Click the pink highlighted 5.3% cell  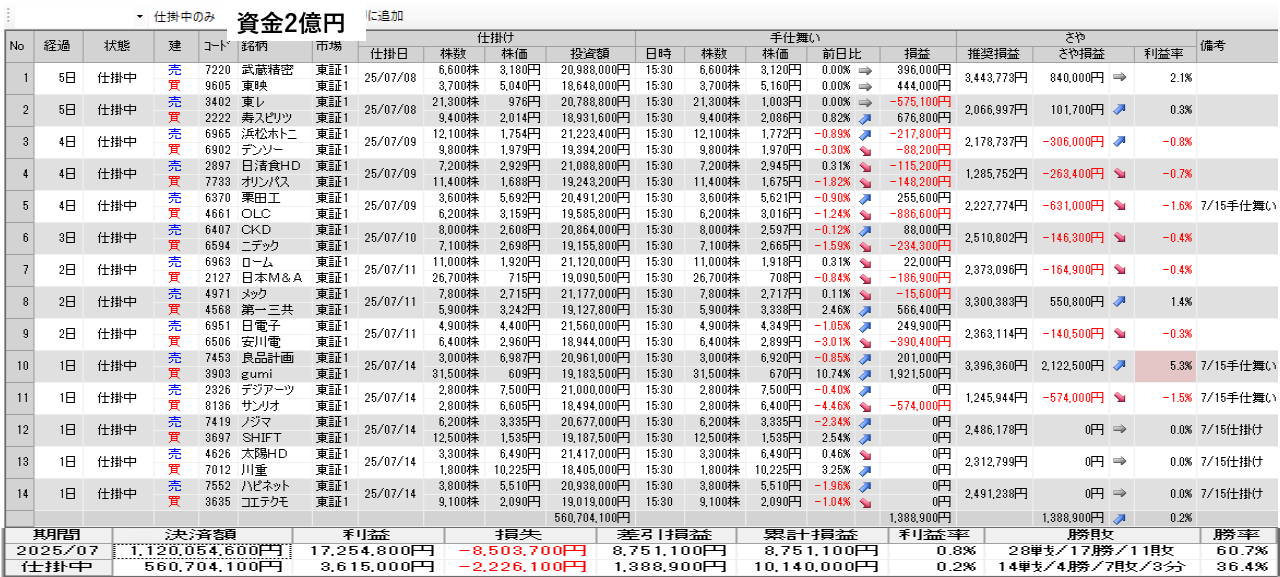[x=1164, y=366]
